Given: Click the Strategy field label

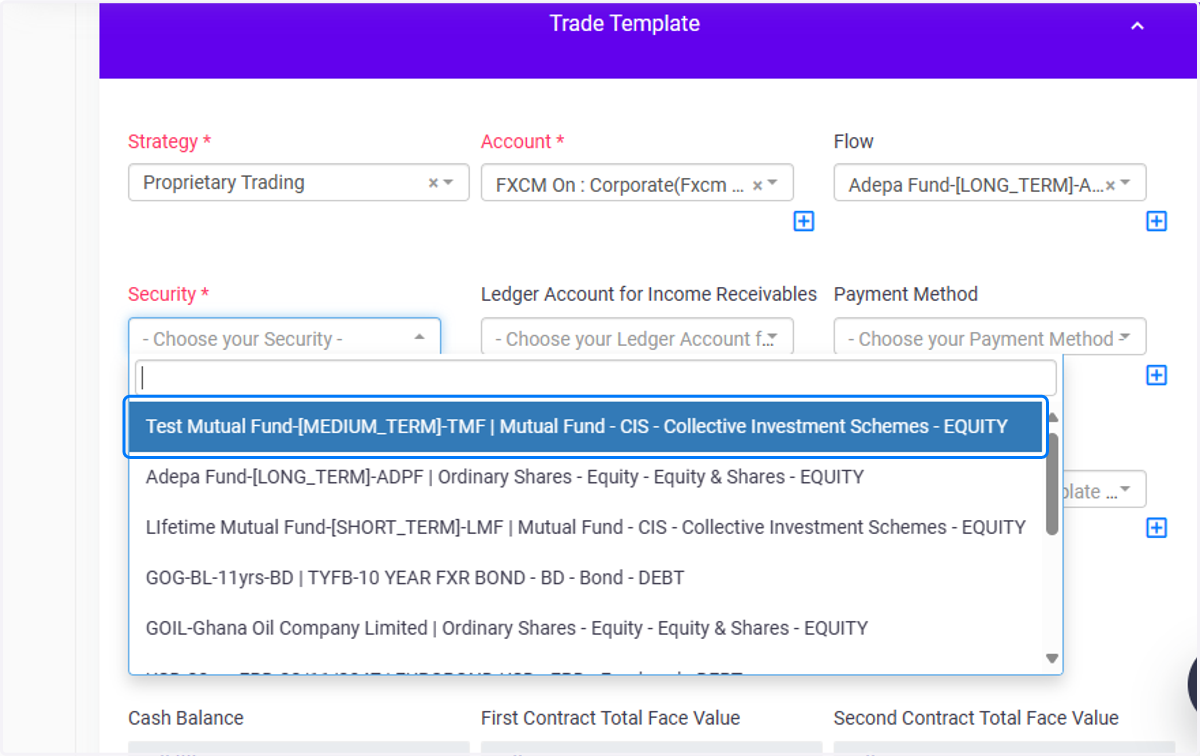Looking at the screenshot, I should 169,142.
